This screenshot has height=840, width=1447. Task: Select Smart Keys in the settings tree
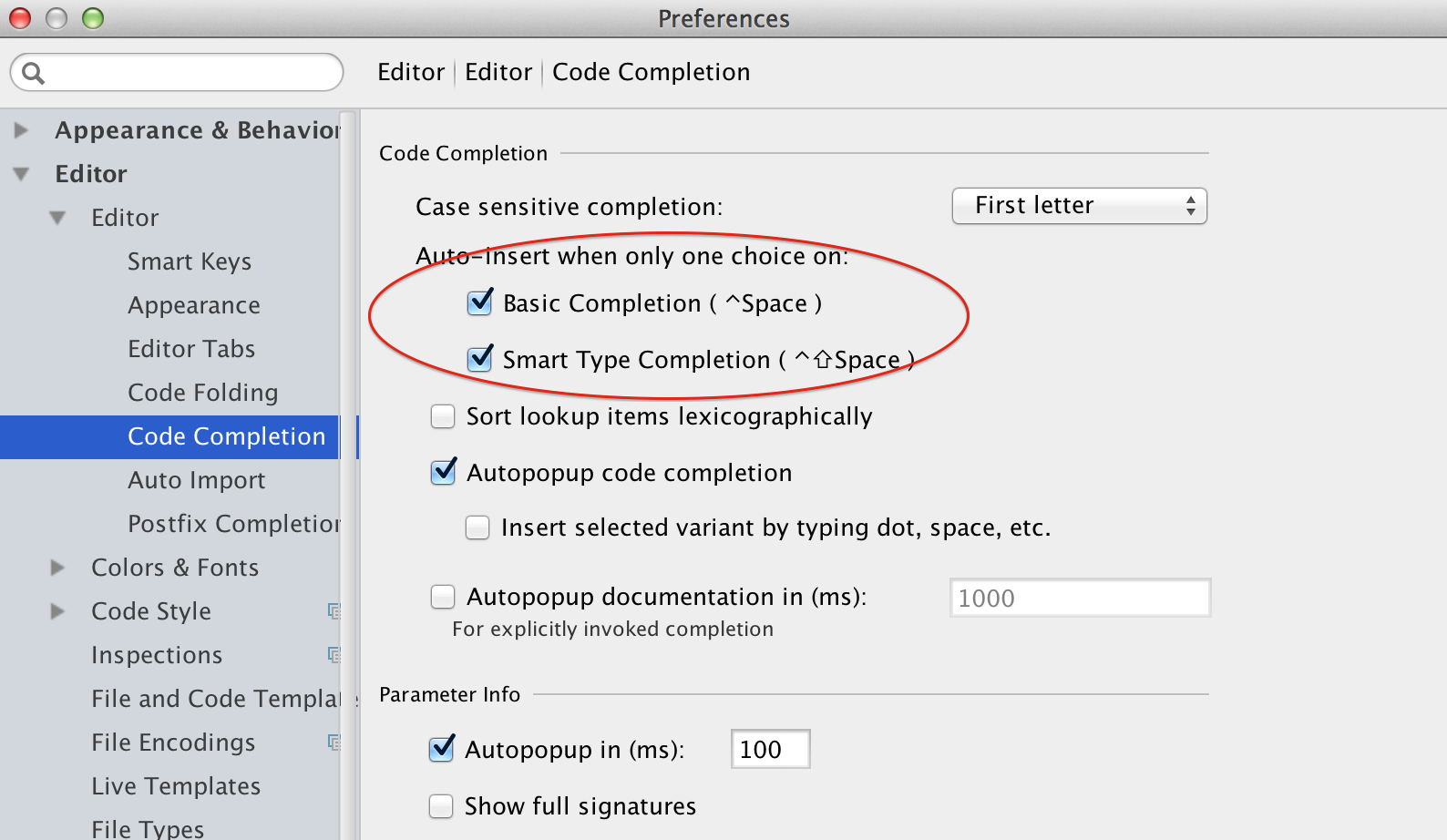coord(190,261)
